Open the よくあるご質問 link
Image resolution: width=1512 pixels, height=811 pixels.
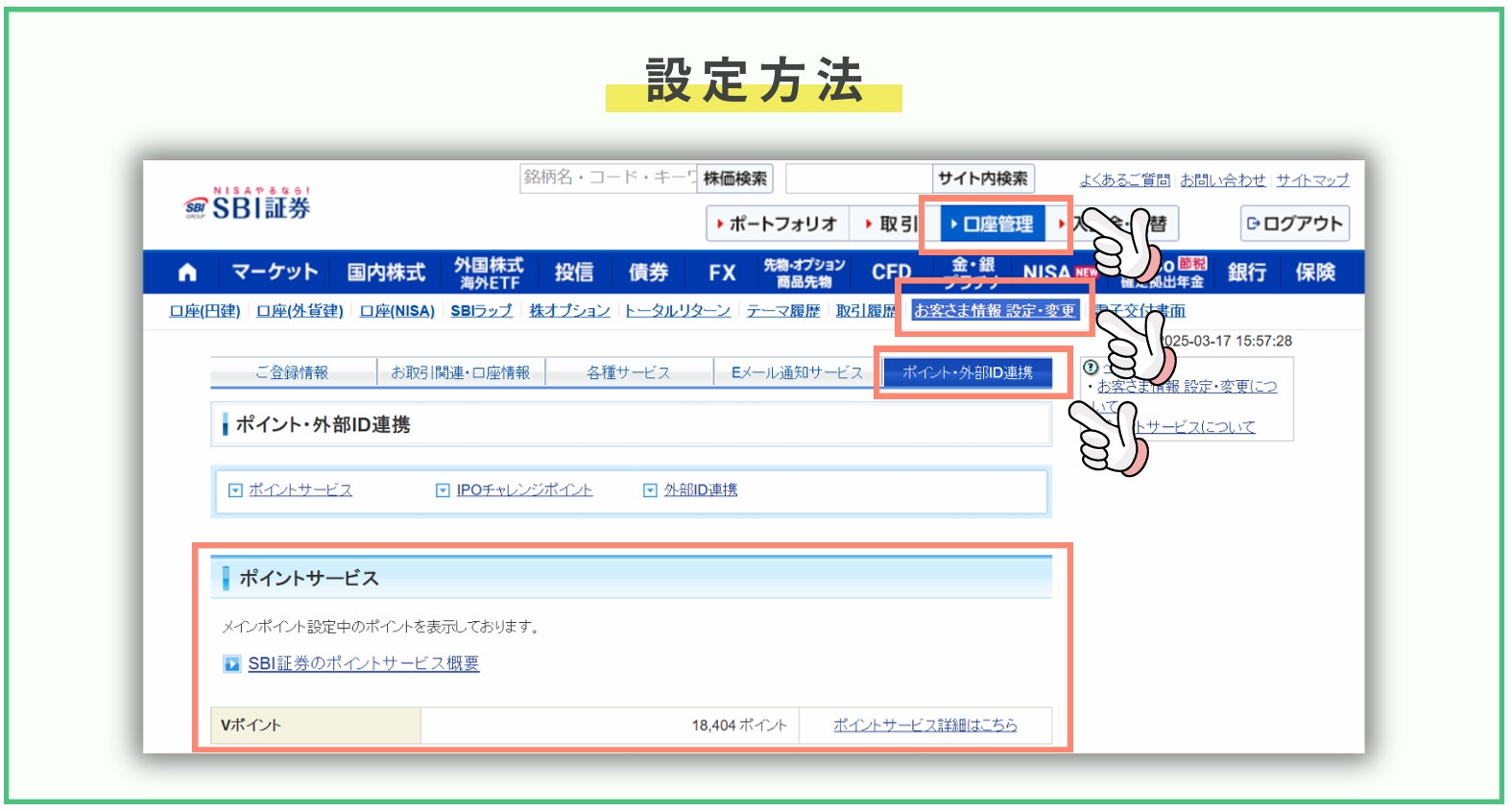1124,180
